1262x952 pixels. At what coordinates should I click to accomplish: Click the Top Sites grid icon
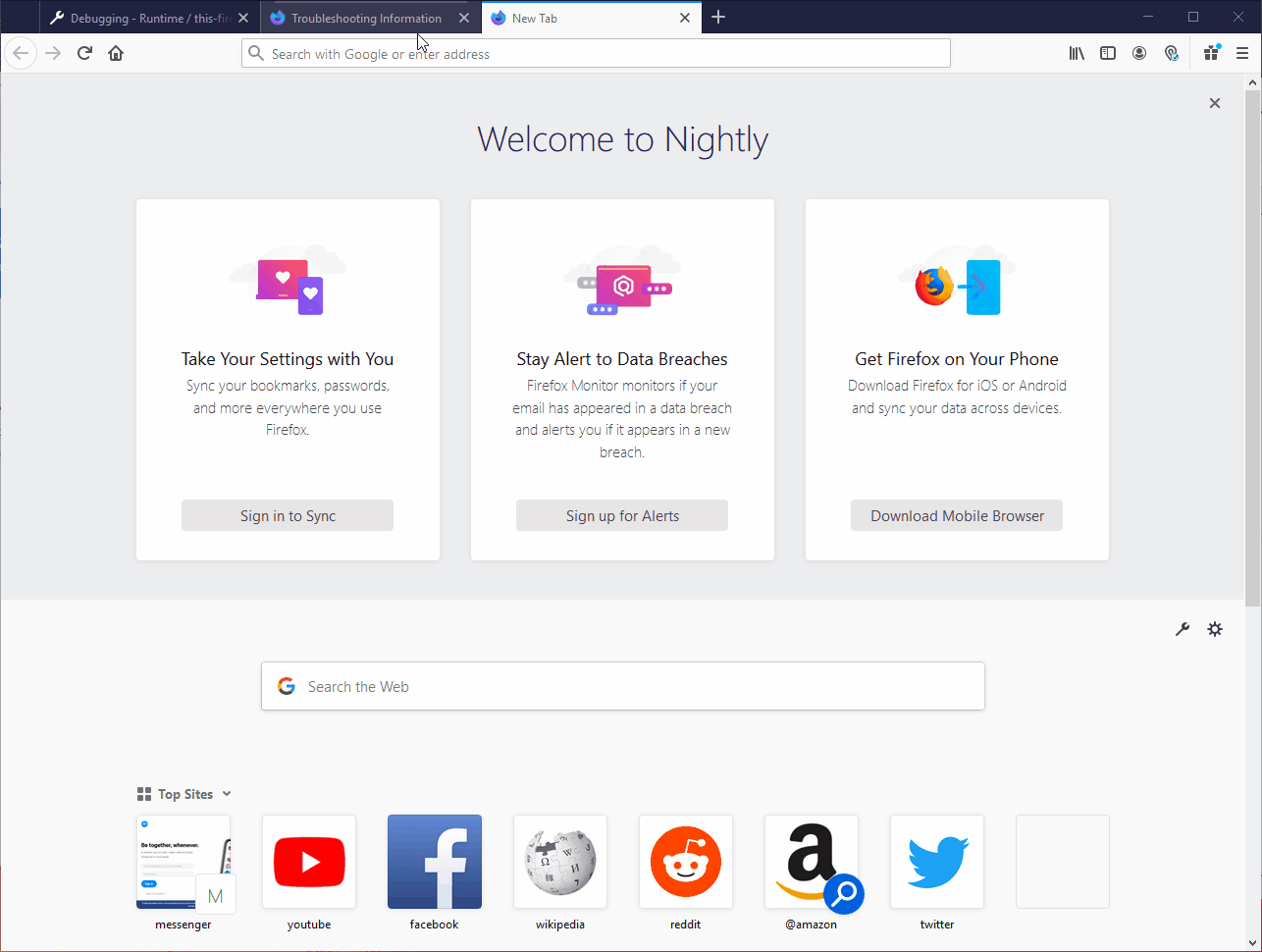(144, 794)
